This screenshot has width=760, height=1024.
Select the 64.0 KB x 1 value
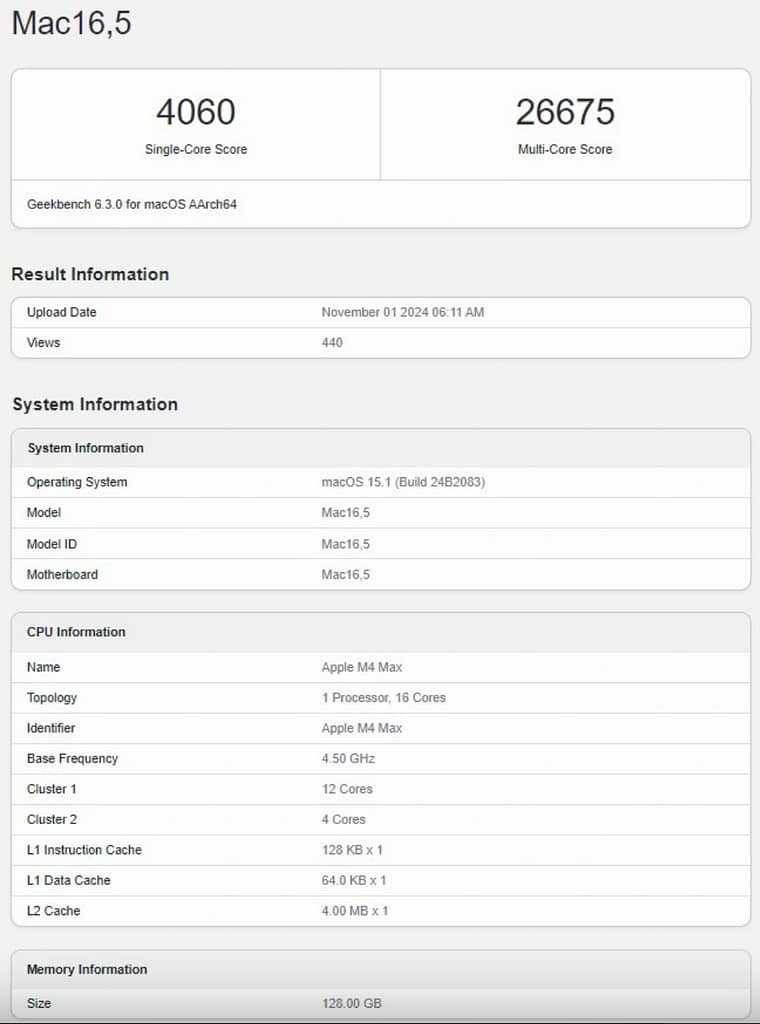tap(354, 880)
